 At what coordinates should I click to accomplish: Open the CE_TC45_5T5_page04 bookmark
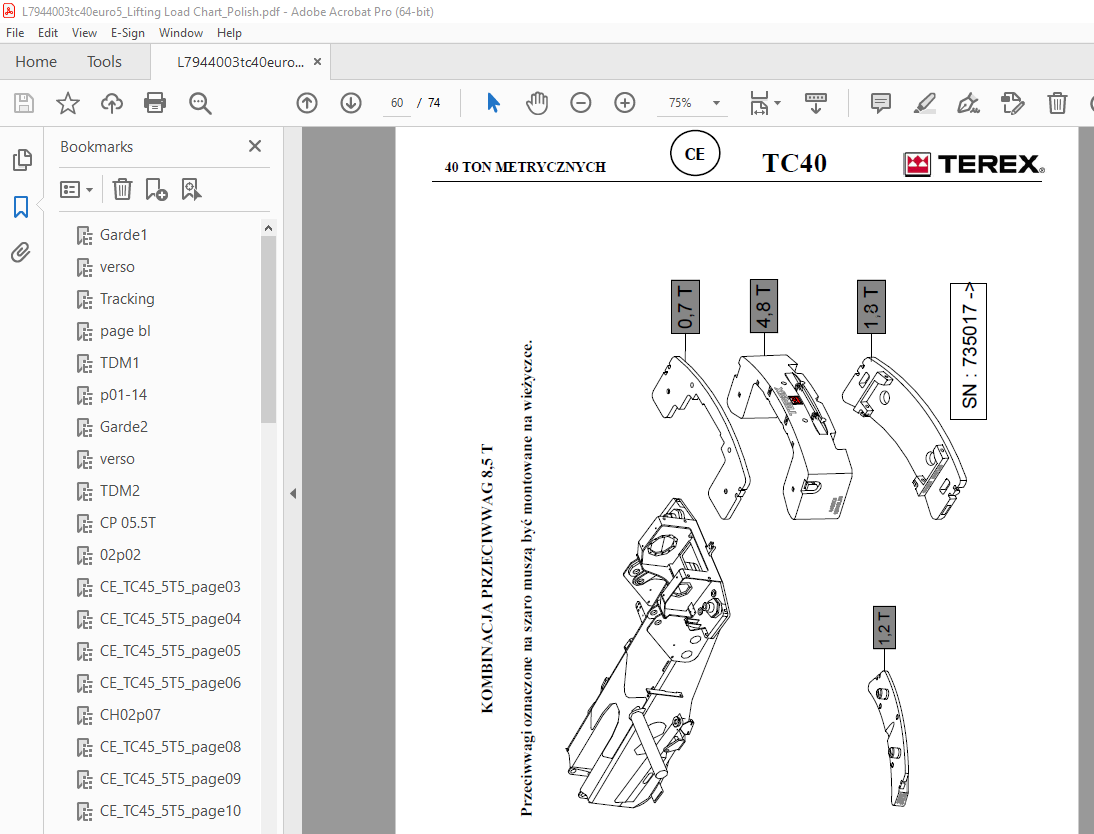170,619
